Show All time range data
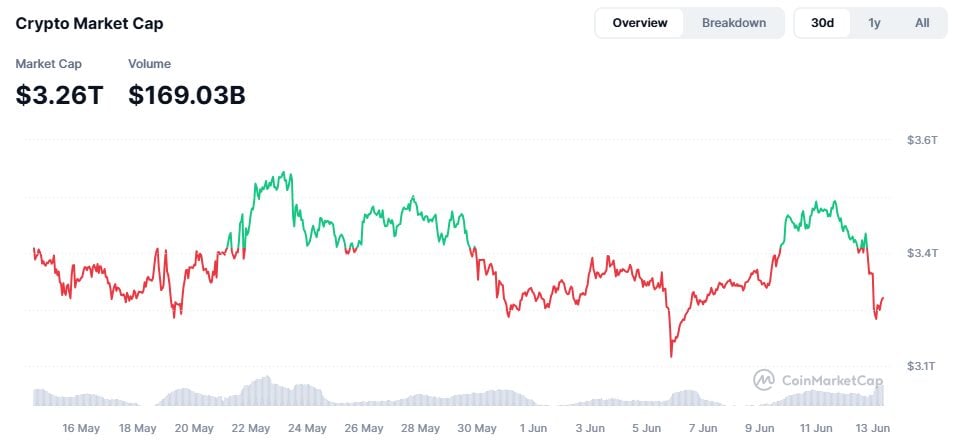The height and width of the screenshot is (443, 963). click(x=922, y=23)
